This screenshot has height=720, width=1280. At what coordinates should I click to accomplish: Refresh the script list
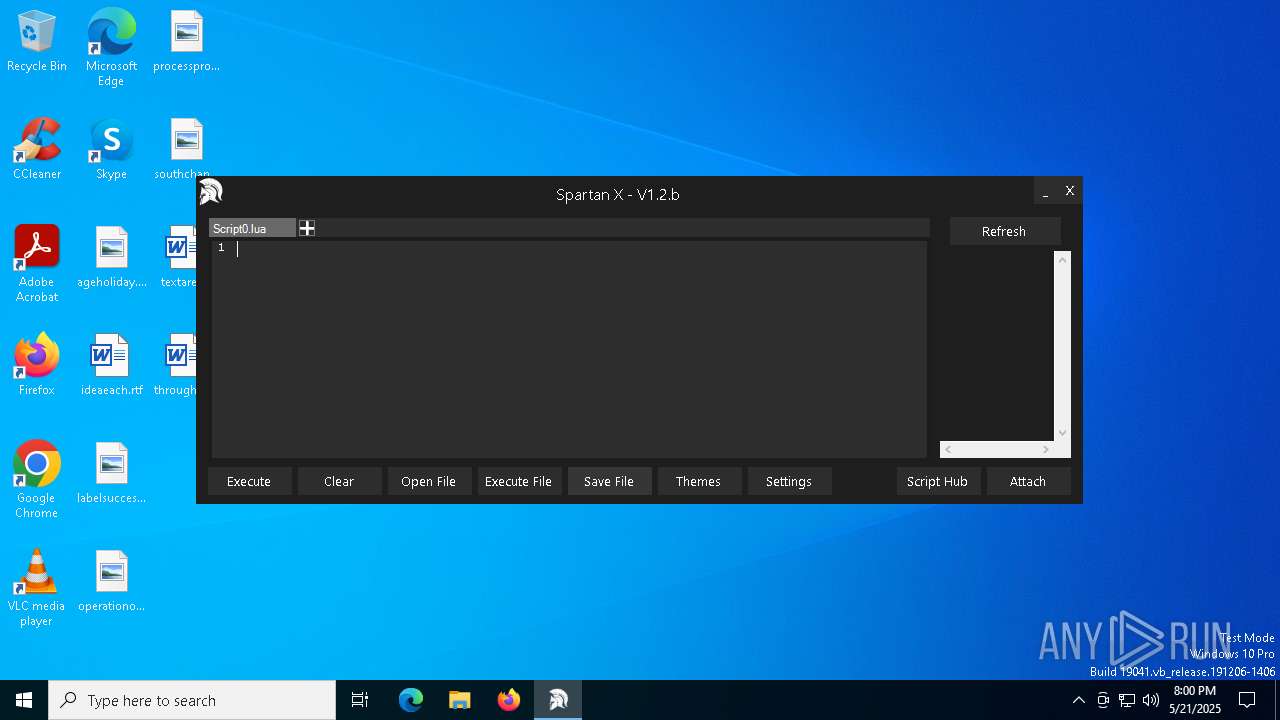(1004, 231)
